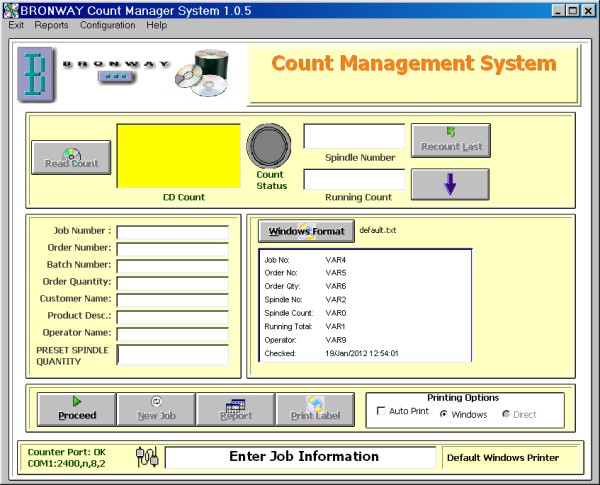
Task: Focus the Spindle Number field
Action: click(x=354, y=136)
